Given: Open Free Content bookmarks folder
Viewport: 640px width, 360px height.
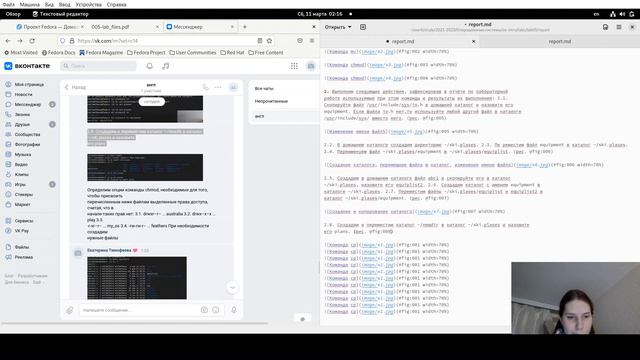Looking at the screenshot, I should click(x=266, y=53).
